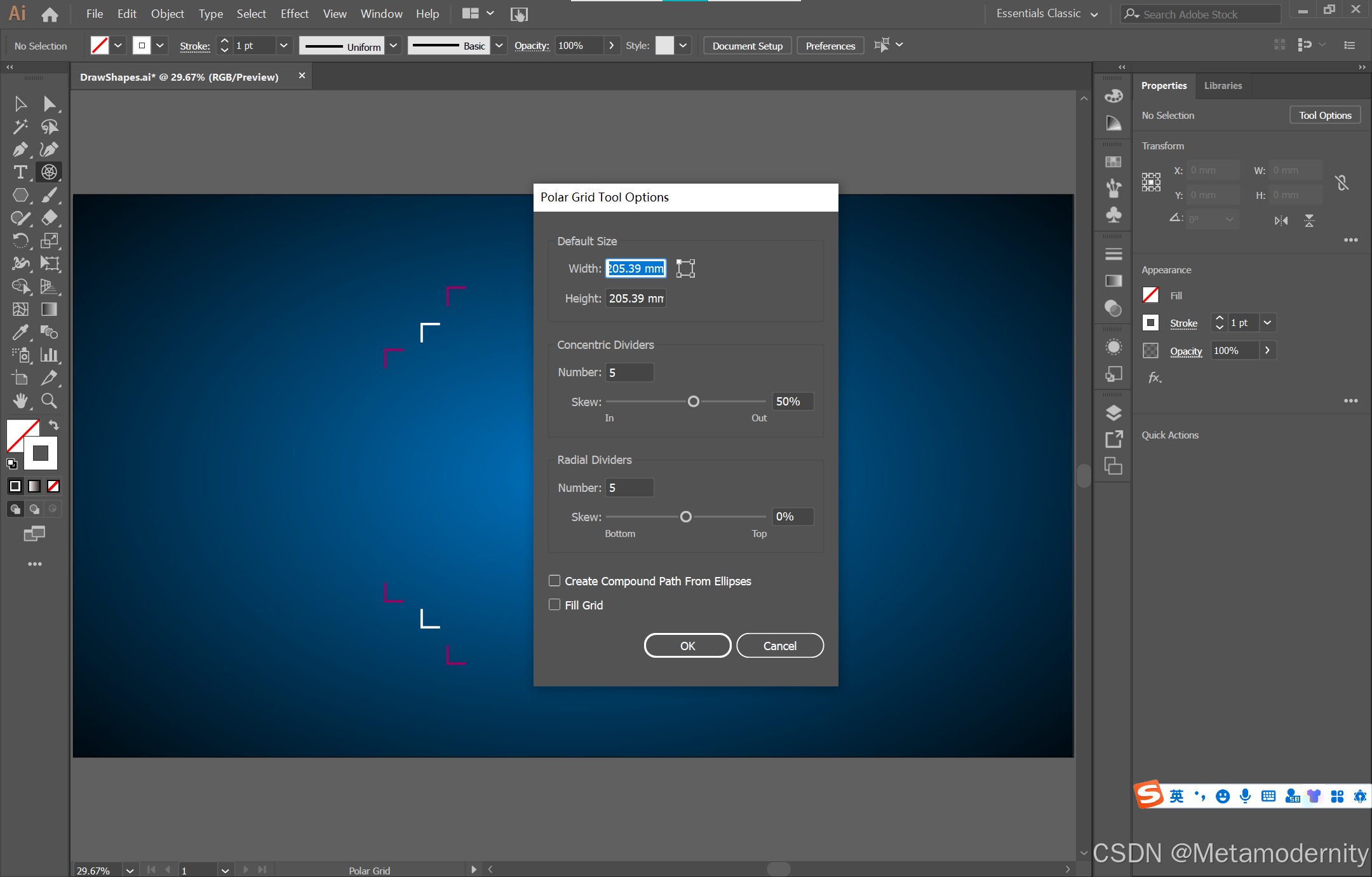This screenshot has width=1372, height=877.
Task: Expand the stroke weight dropdown in control bar
Action: [283, 46]
